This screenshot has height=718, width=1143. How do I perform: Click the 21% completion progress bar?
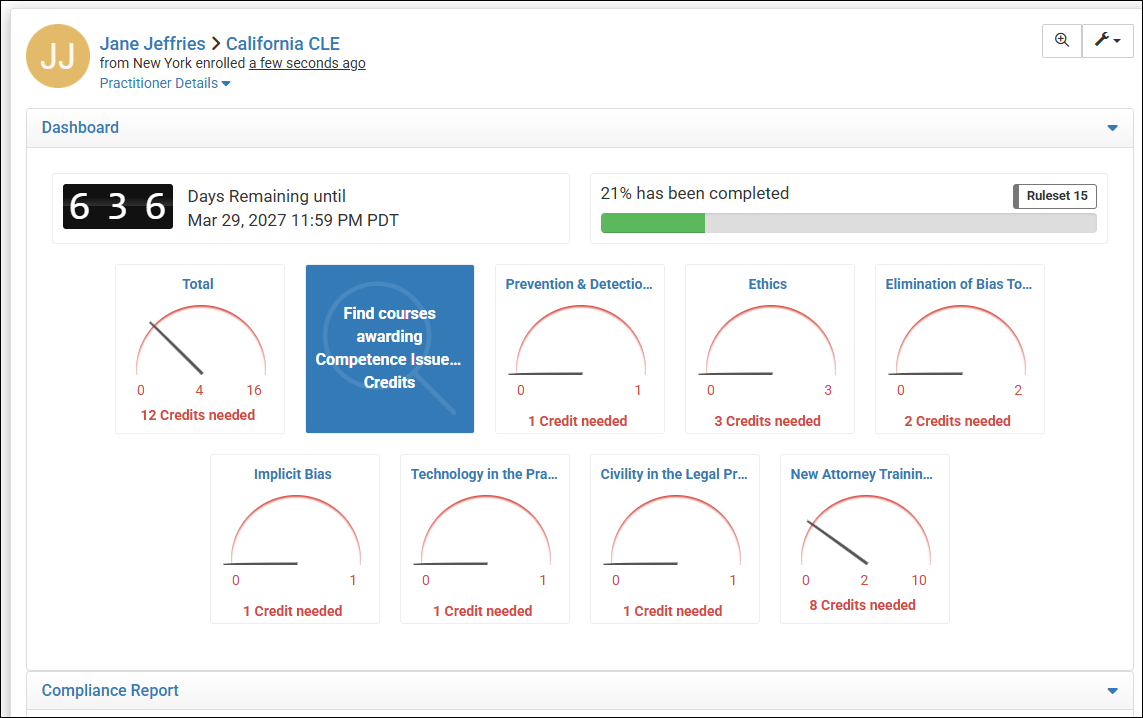click(849, 223)
